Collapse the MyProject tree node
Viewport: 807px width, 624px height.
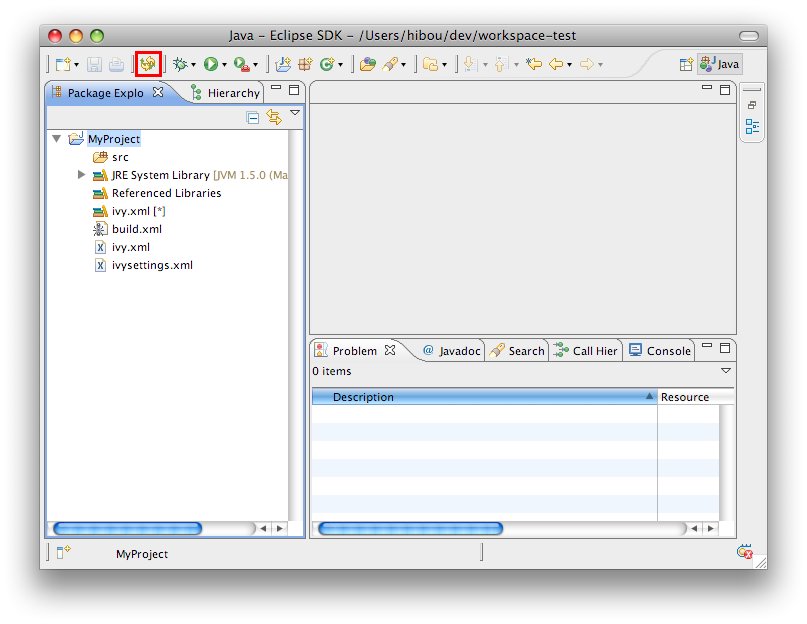tap(57, 139)
